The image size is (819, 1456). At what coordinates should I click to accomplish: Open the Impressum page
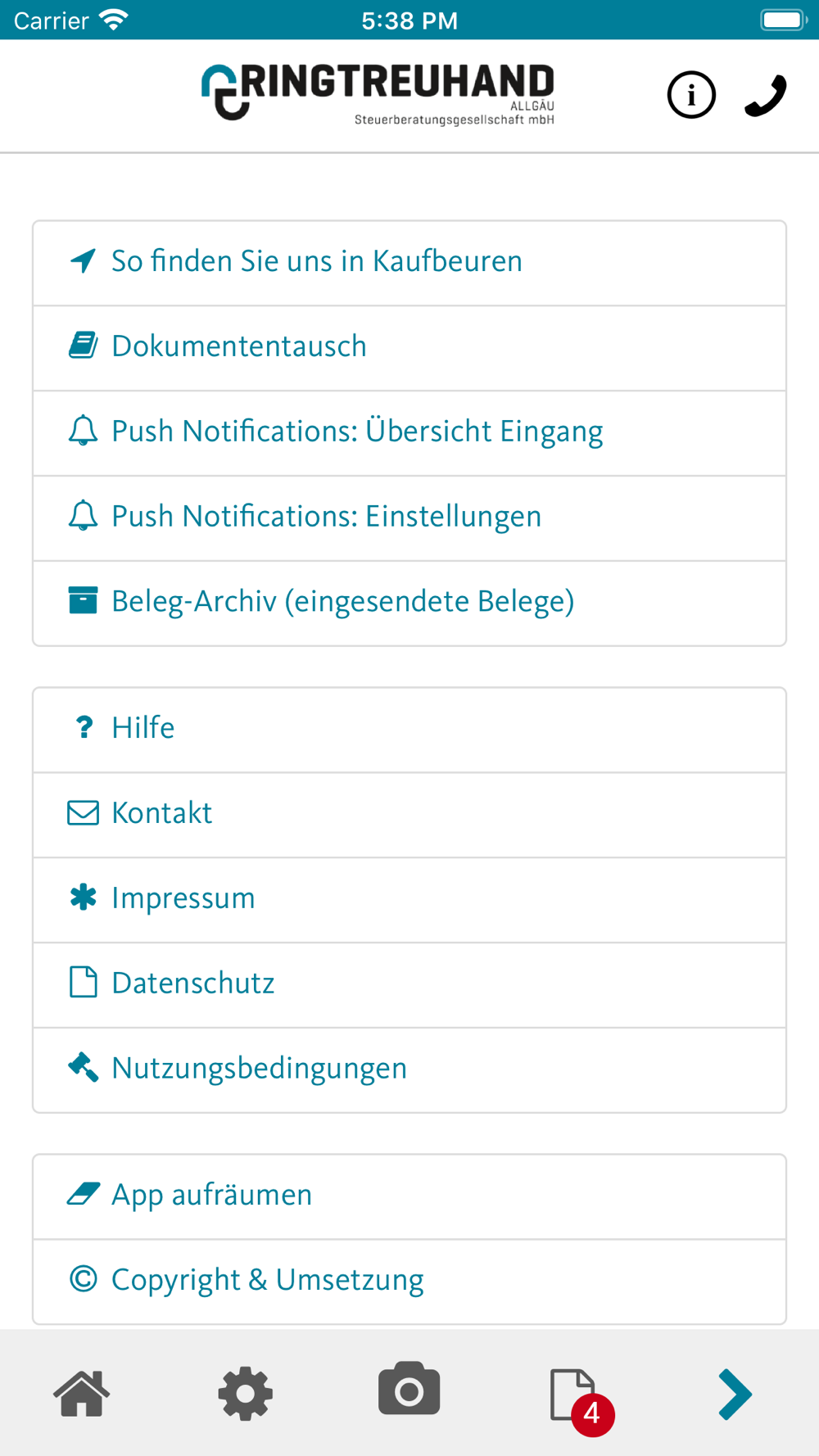pos(409,900)
